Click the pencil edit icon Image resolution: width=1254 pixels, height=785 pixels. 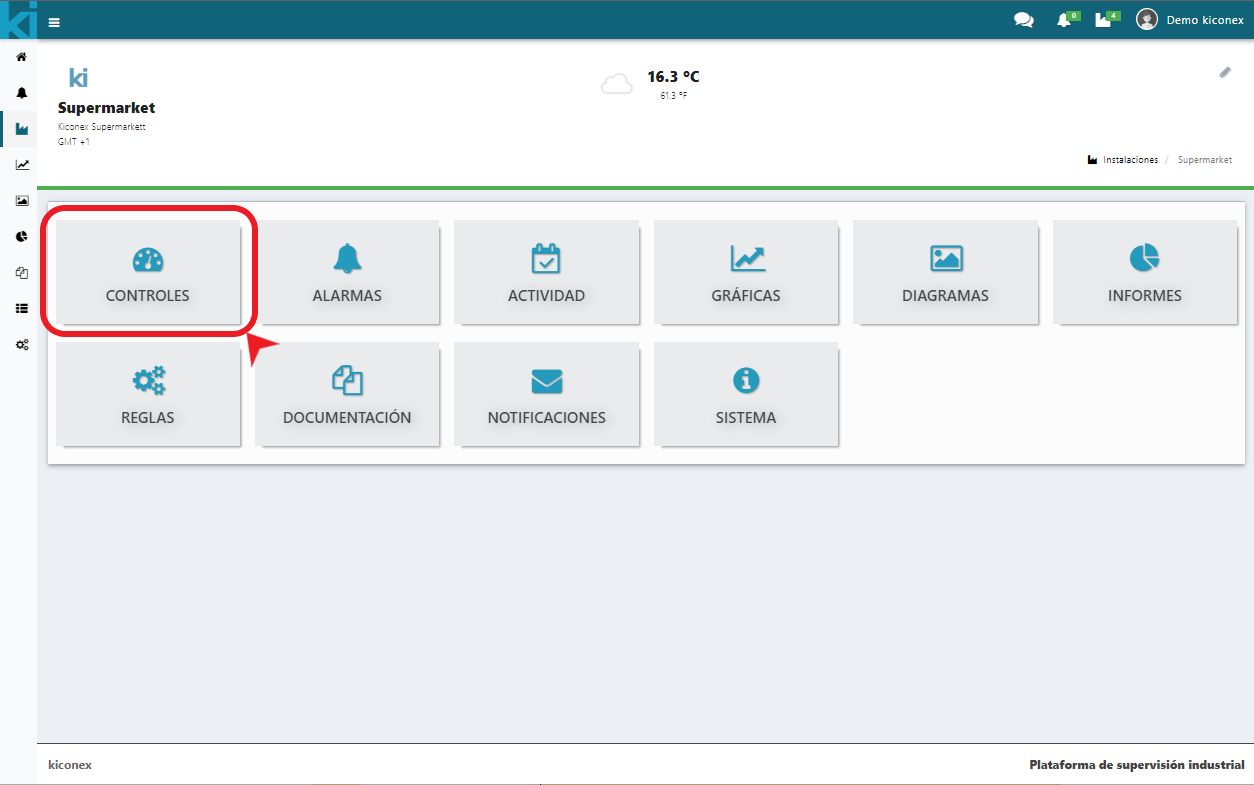[x=1225, y=73]
